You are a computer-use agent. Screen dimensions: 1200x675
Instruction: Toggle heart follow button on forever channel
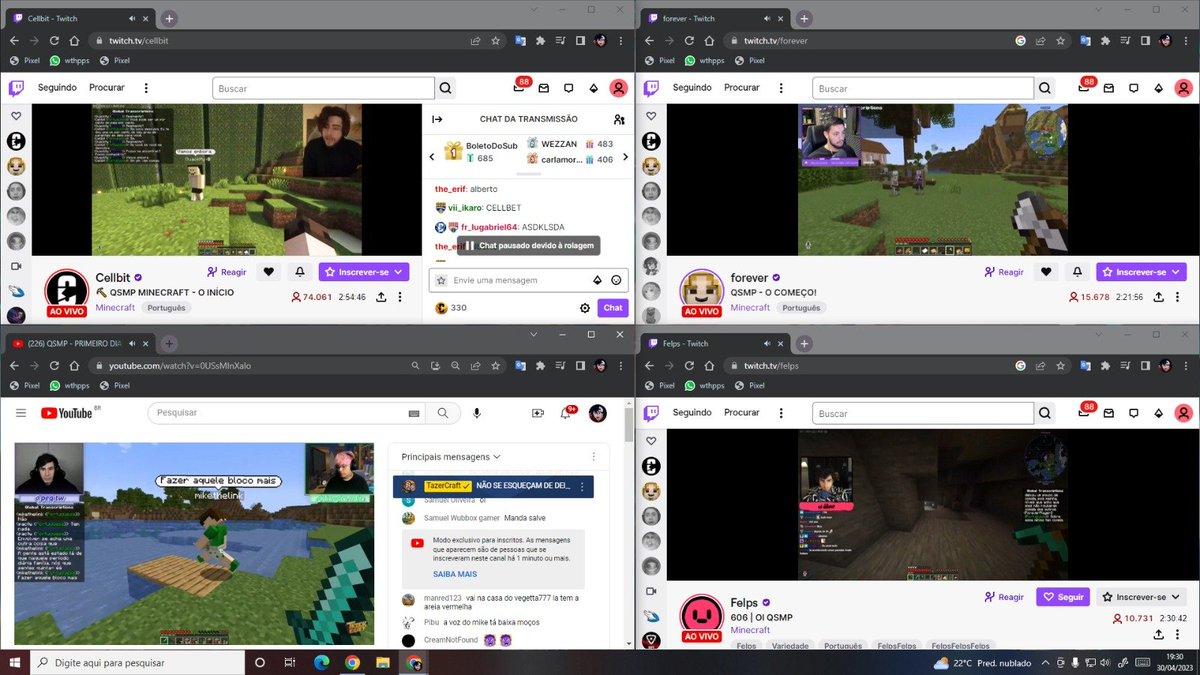point(1046,272)
